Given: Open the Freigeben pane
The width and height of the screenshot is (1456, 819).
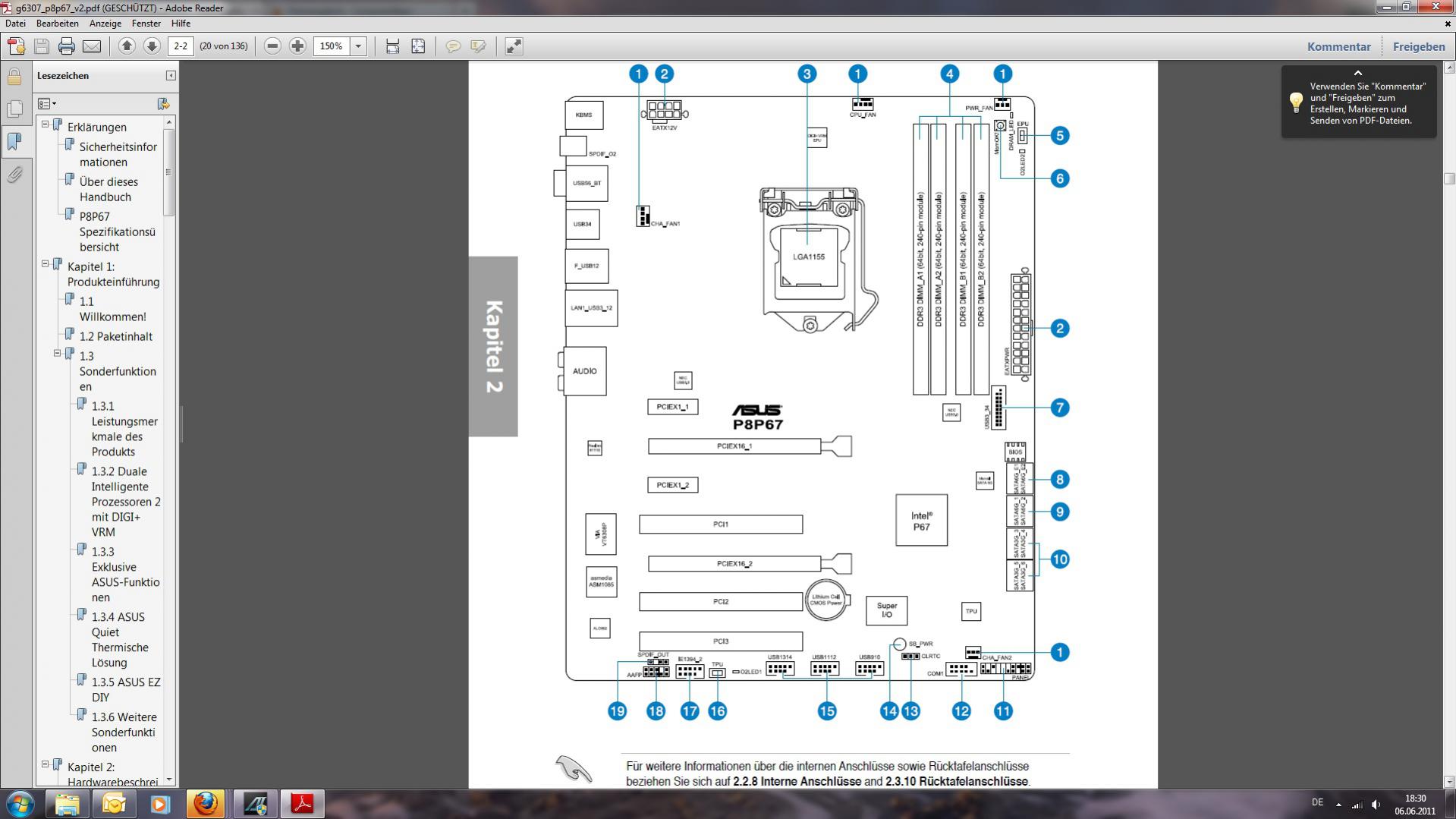Looking at the screenshot, I should coord(1418,46).
